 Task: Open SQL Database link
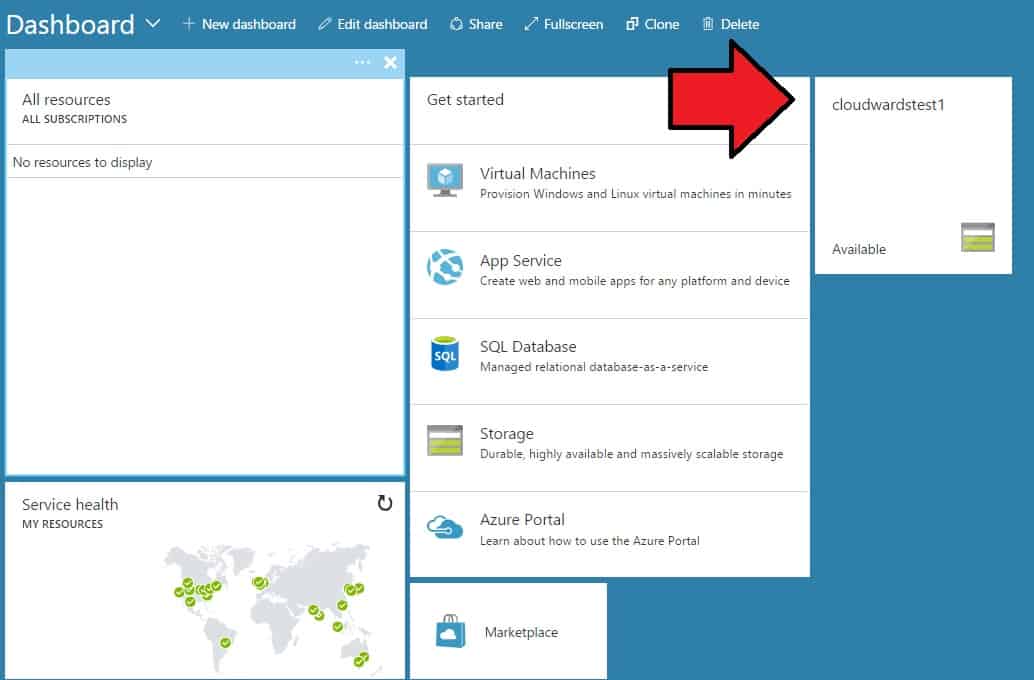528,347
